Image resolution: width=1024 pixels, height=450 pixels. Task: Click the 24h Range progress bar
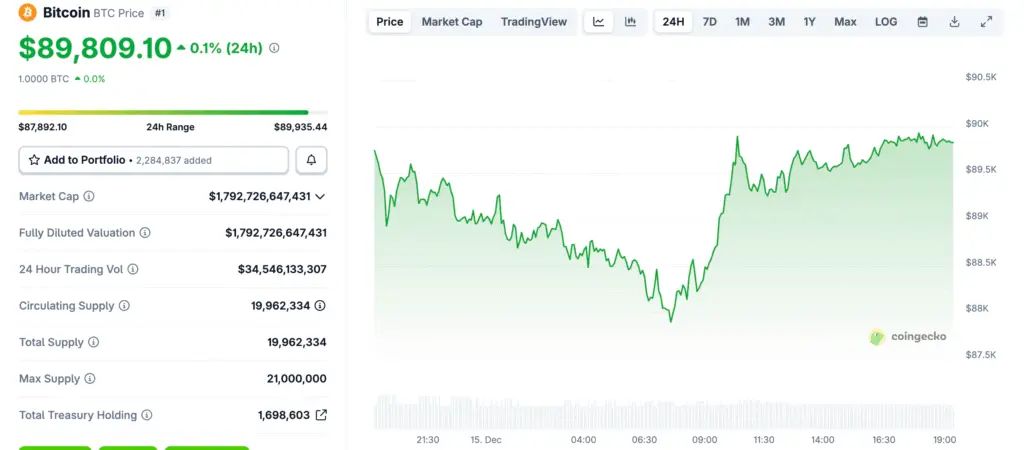tap(172, 112)
